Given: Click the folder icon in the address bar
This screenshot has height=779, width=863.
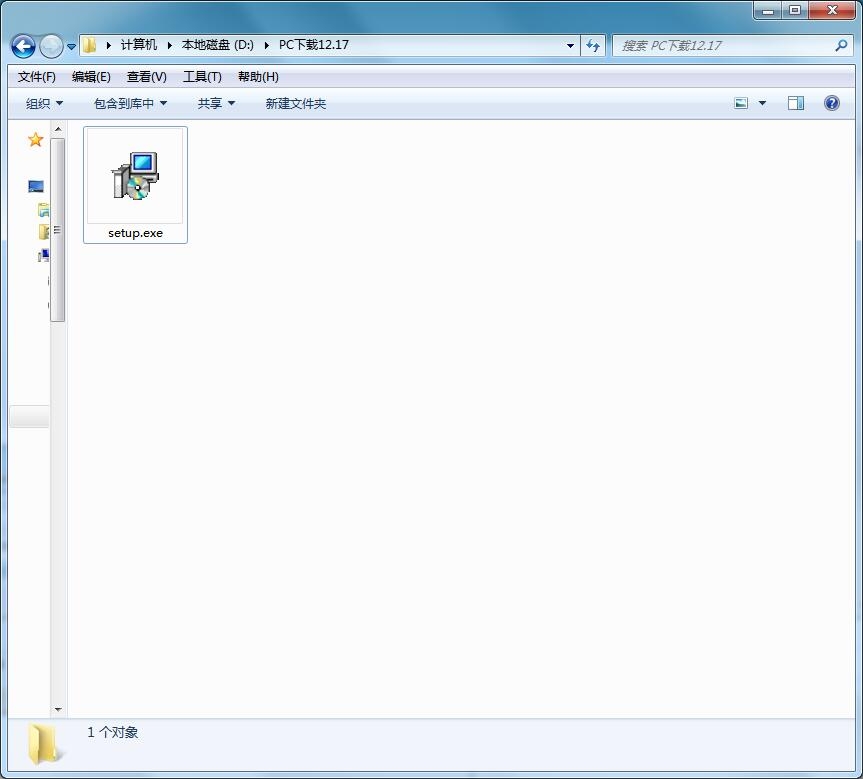Looking at the screenshot, I should (90, 45).
